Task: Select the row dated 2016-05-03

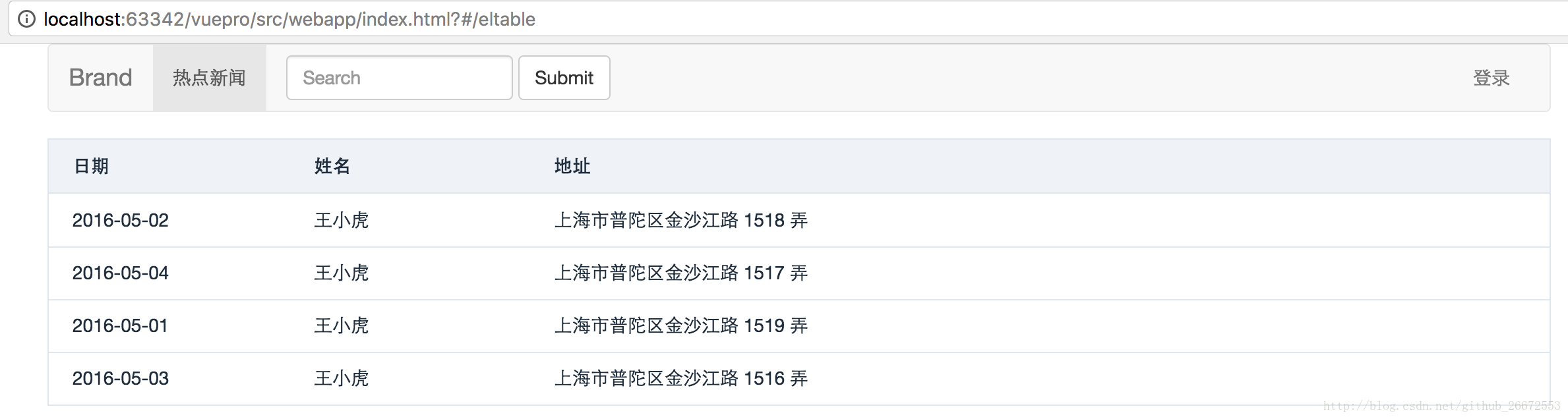Action: (121, 378)
